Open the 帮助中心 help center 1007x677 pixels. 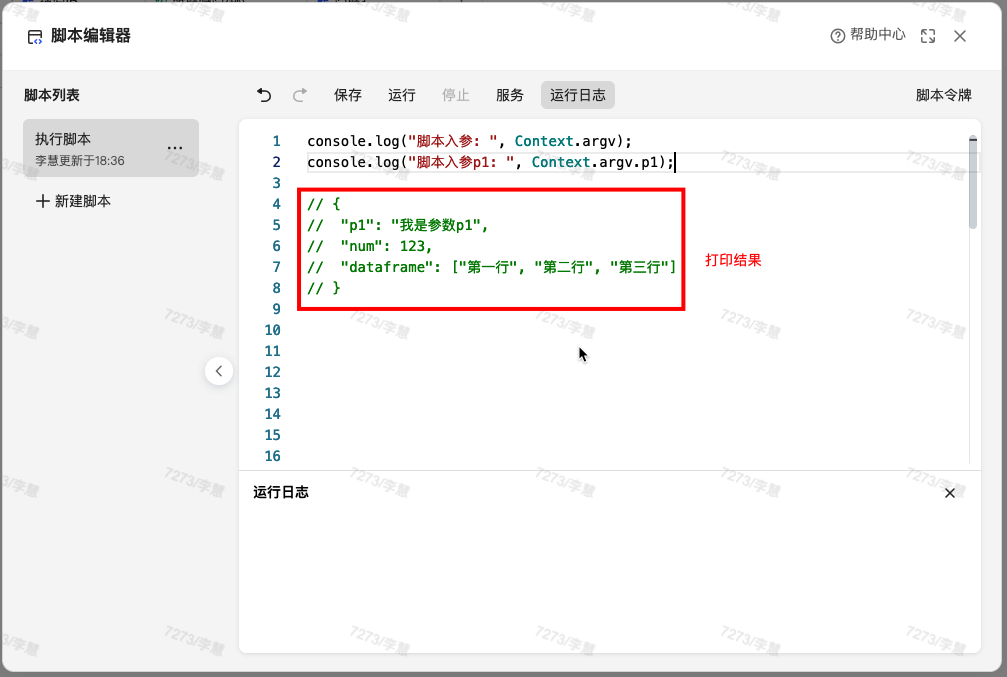click(868, 35)
